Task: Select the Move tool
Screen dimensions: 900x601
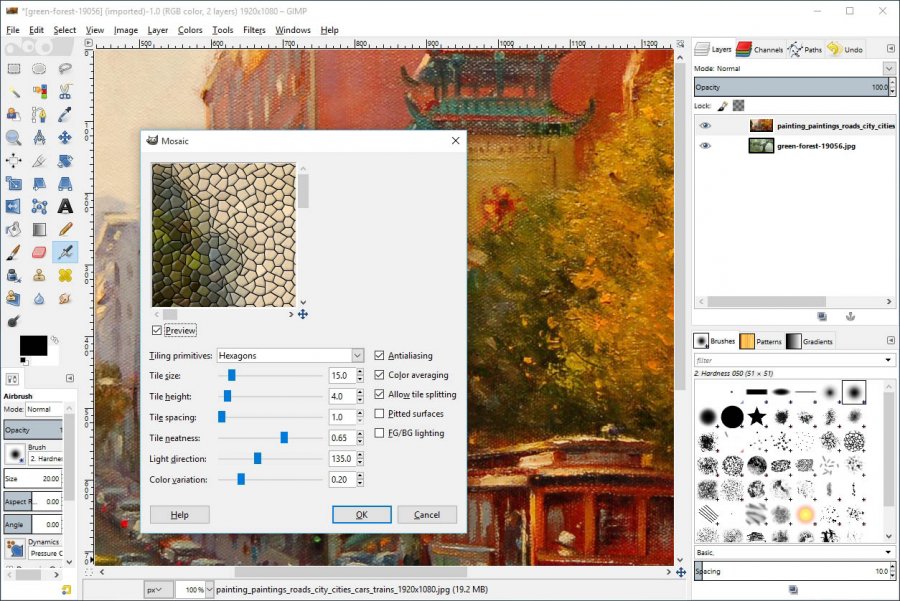Action: tap(65, 138)
